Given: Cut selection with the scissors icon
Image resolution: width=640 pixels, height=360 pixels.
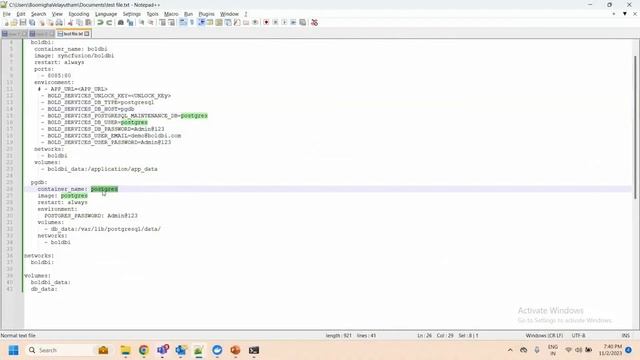Looking at the screenshot, I should [x=70, y=22].
